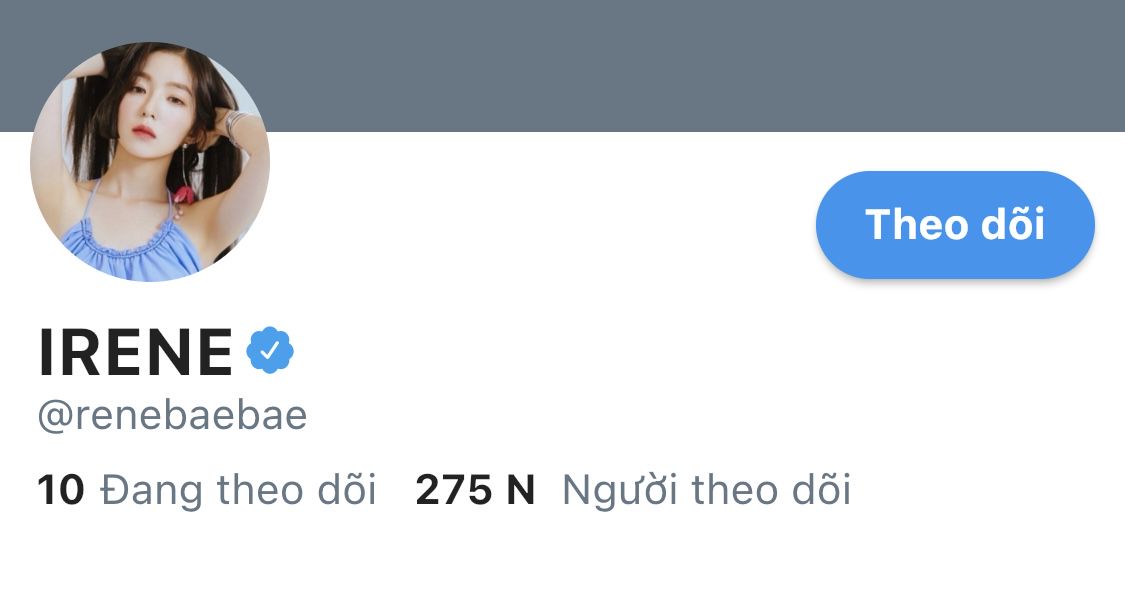Open the circular profile avatar photo
This screenshot has height=601, width=1125.
pyautogui.click(x=150, y=162)
